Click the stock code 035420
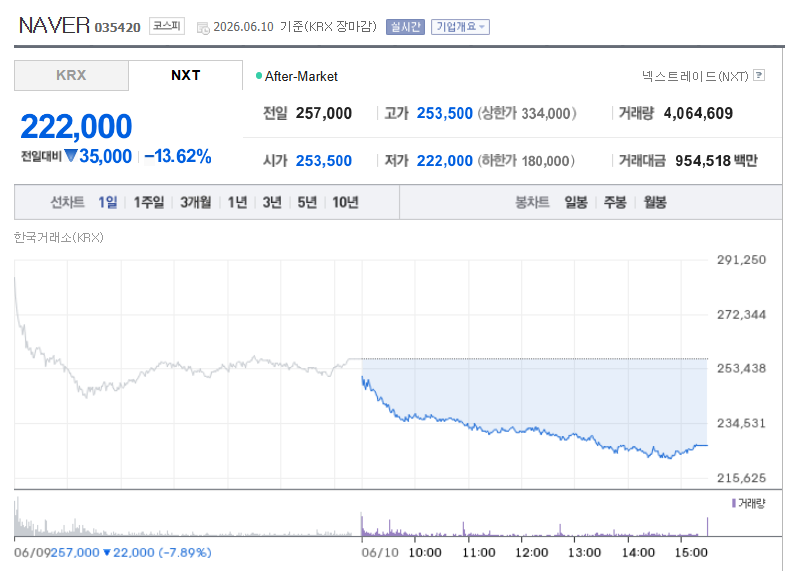 (118, 28)
